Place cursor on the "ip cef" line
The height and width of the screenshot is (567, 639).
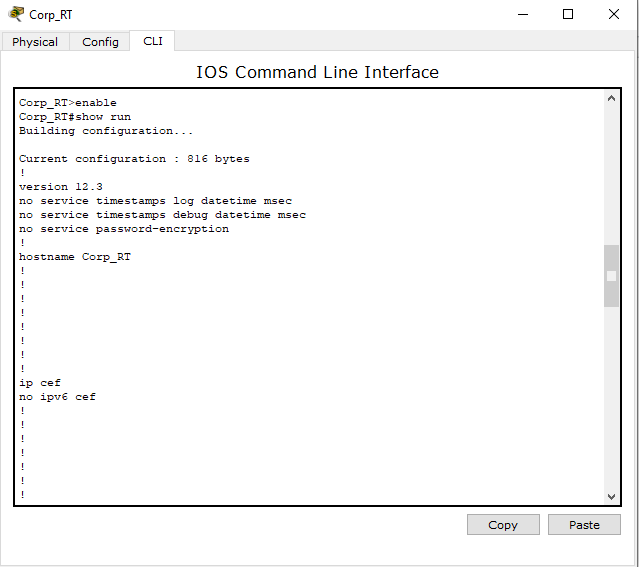[x=40, y=383]
